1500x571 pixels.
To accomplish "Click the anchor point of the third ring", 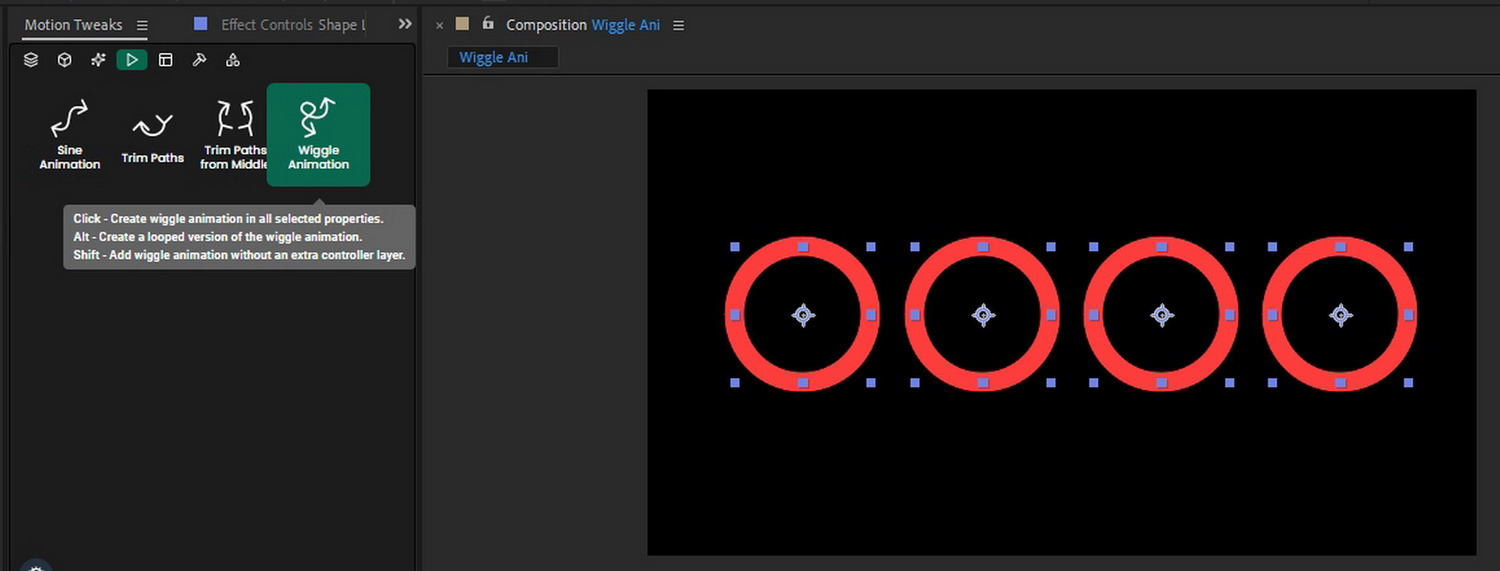I will [x=1161, y=315].
